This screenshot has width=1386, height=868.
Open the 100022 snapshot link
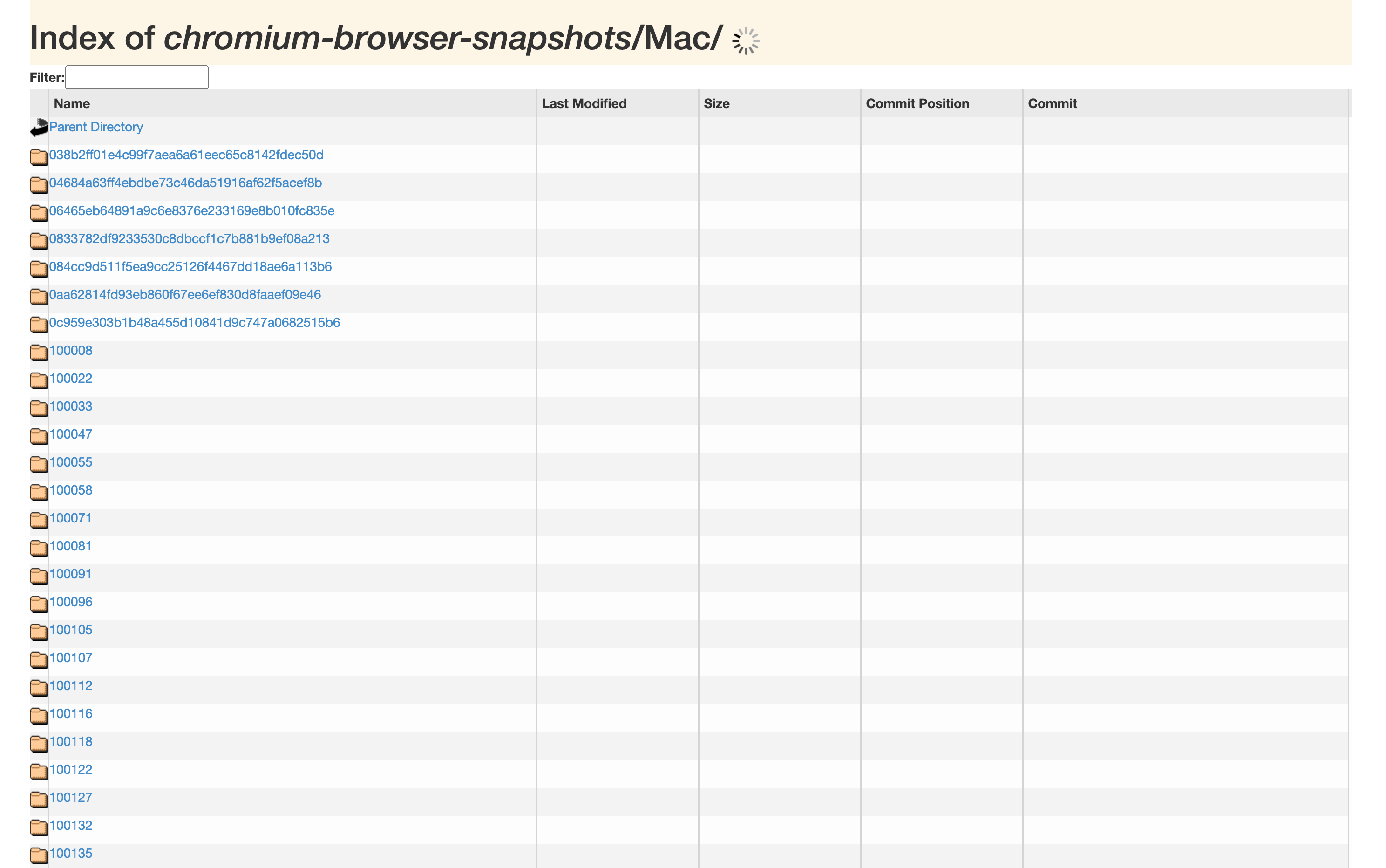pyautogui.click(x=71, y=378)
